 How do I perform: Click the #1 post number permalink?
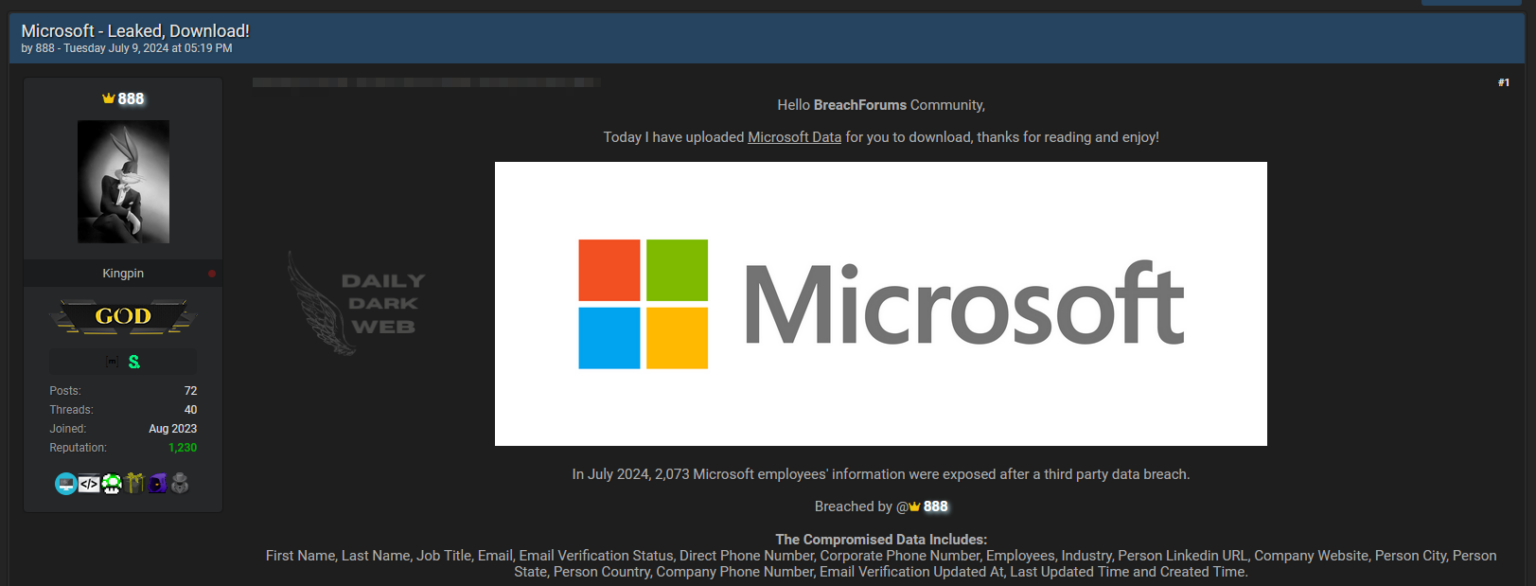click(1504, 83)
